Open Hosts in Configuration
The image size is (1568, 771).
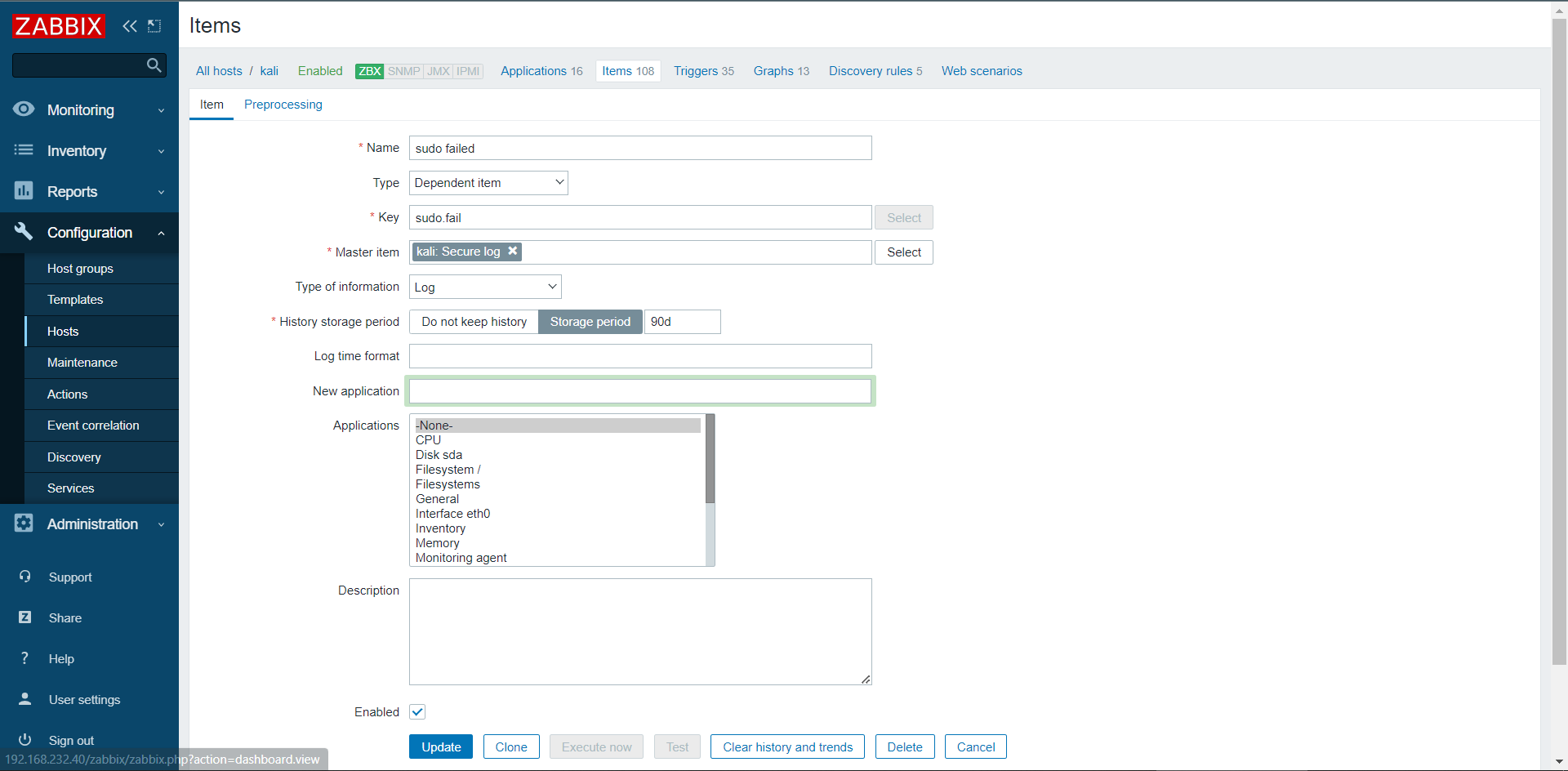click(x=101, y=332)
